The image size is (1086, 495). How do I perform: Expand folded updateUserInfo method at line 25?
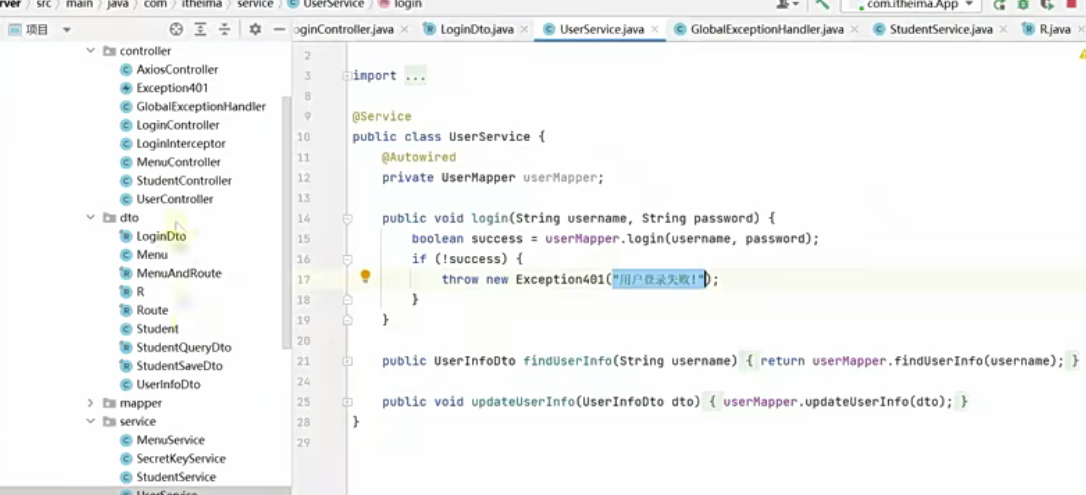pos(348,402)
